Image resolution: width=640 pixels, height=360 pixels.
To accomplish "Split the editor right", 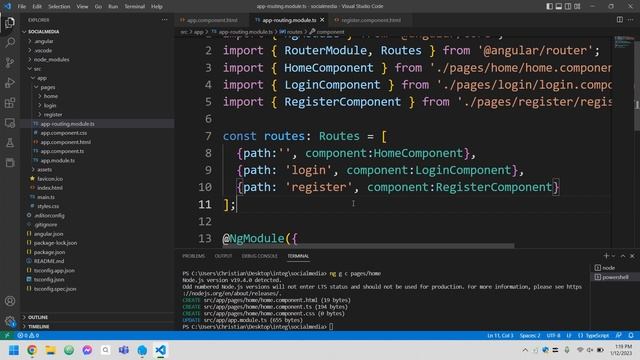I will click(620, 20).
